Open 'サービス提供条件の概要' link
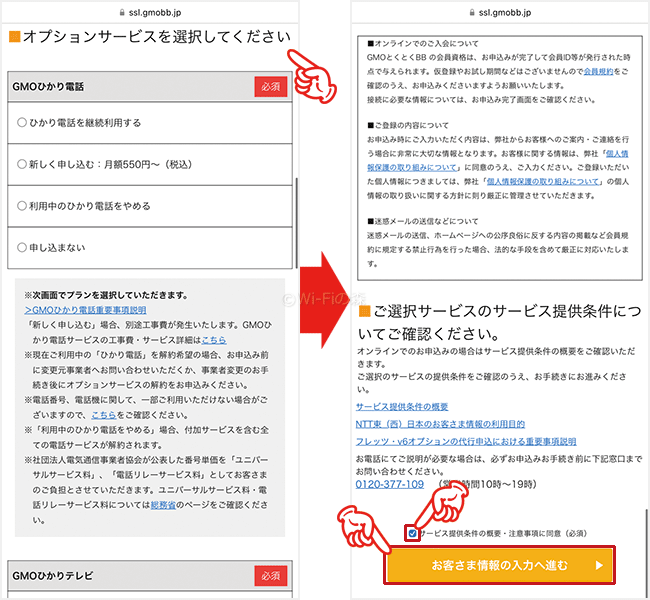The width and height of the screenshot is (650, 600). click(x=402, y=407)
